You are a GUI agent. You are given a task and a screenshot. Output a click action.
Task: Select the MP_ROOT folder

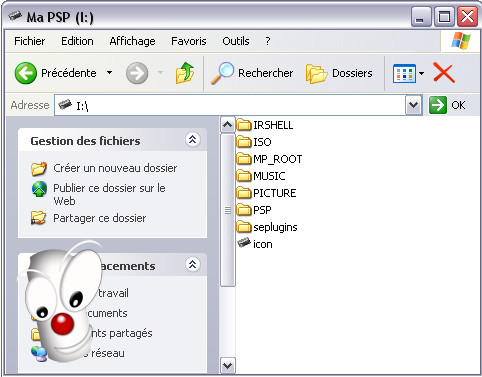click(269, 159)
